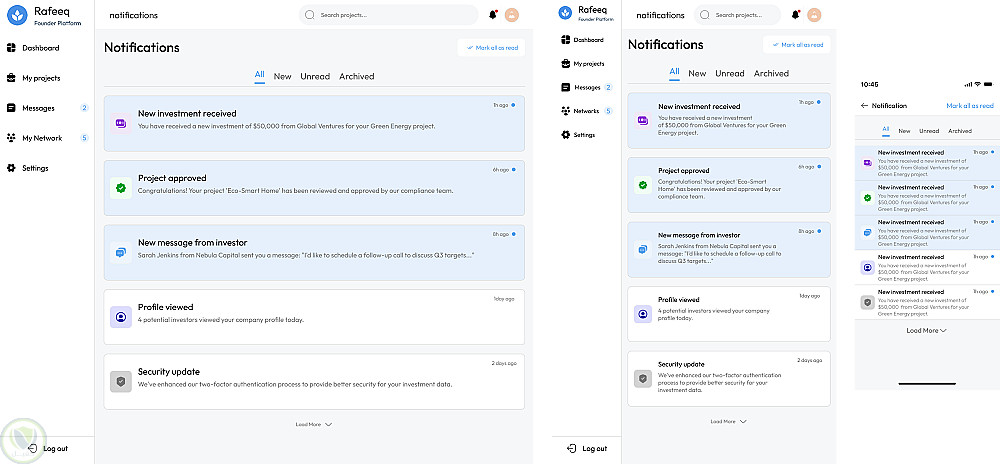Click the Dashboard icon in the leftmost sidebar
This screenshot has width=1000, height=464.
pos(12,48)
